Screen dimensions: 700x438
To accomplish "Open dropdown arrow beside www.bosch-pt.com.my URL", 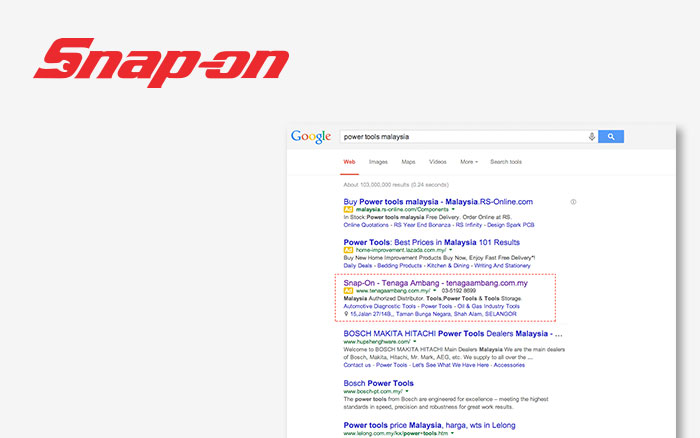I will point(405,391).
